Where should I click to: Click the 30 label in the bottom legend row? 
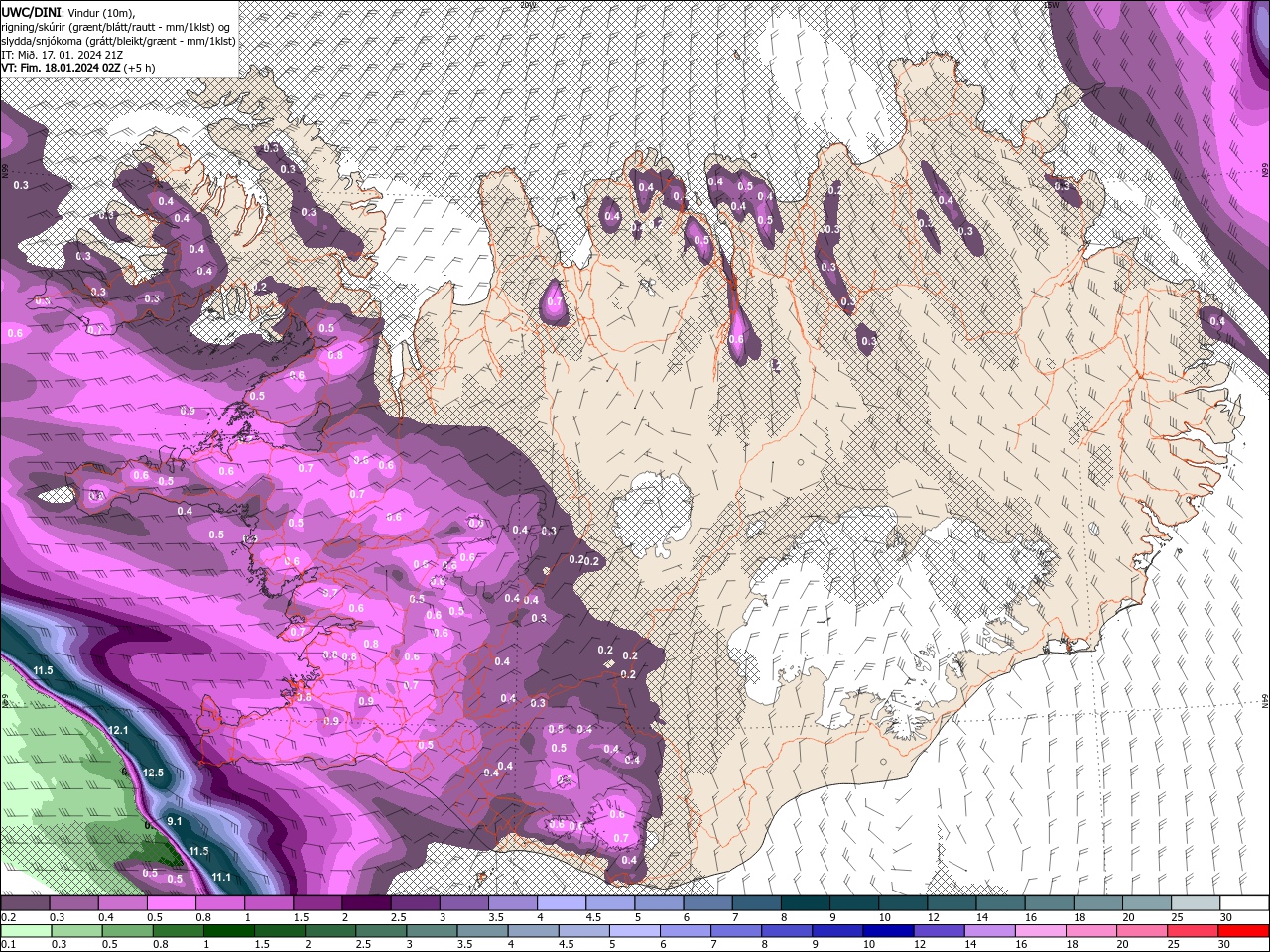tap(1224, 944)
